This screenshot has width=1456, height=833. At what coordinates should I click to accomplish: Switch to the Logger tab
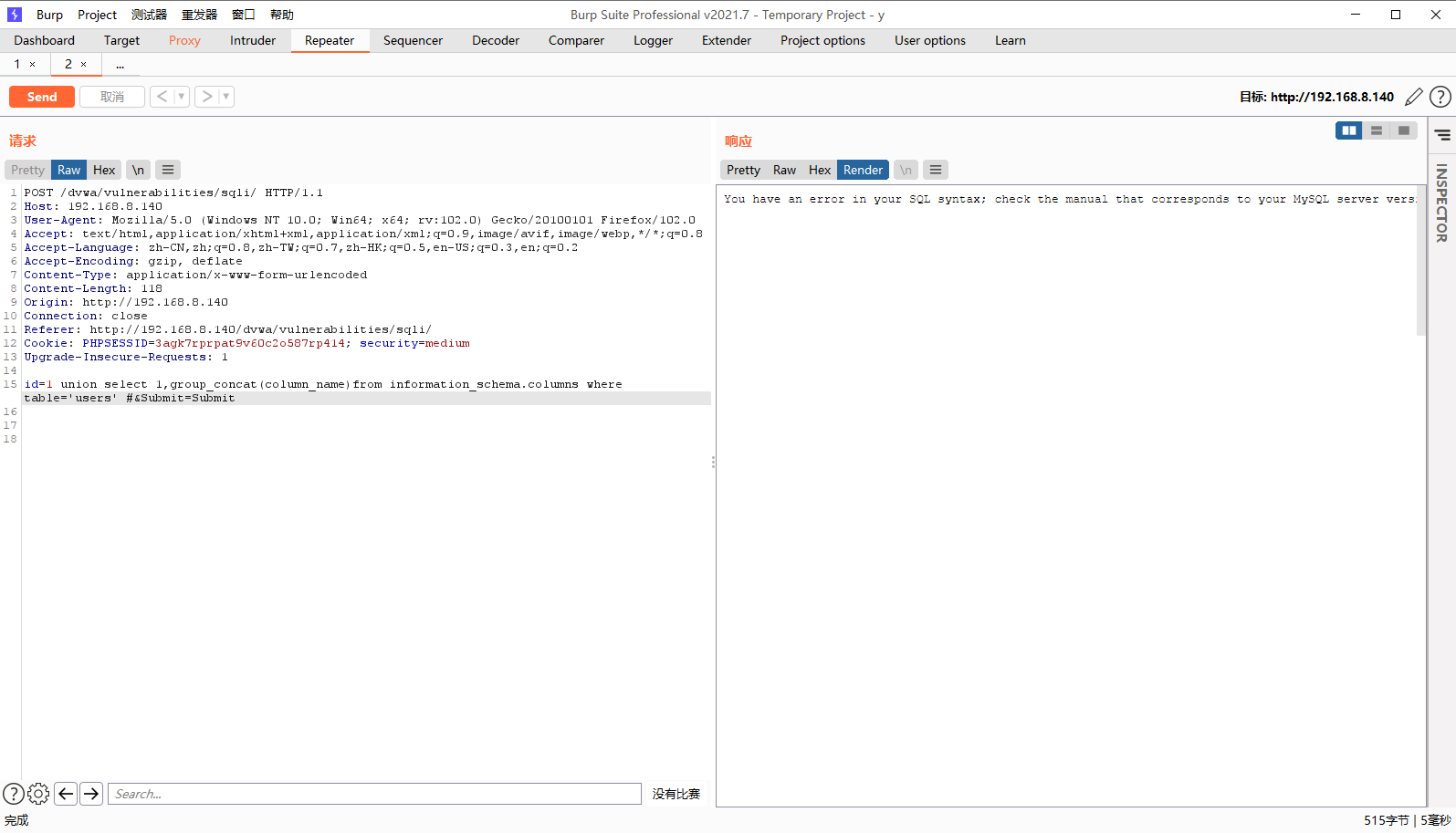653,40
